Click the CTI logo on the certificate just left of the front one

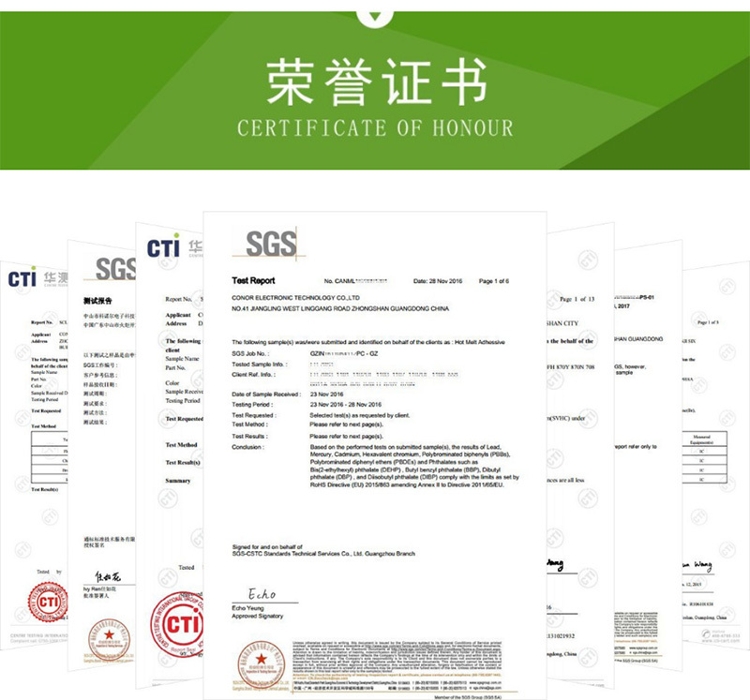point(164,247)
